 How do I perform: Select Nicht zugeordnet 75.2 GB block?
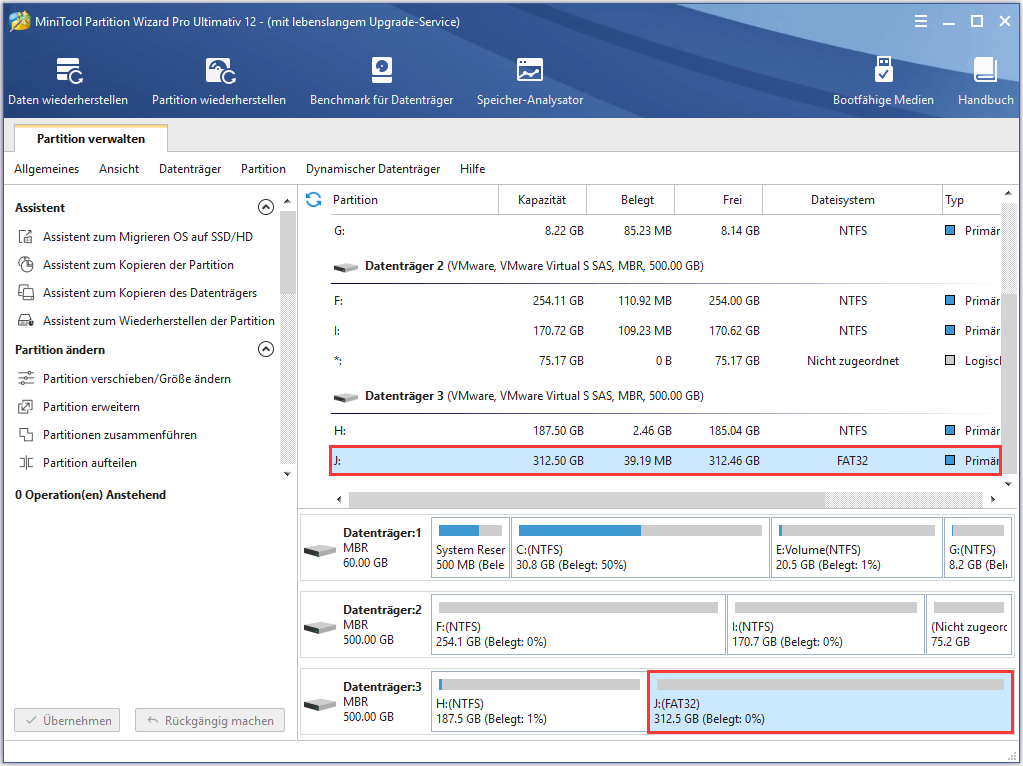(969, 625)
